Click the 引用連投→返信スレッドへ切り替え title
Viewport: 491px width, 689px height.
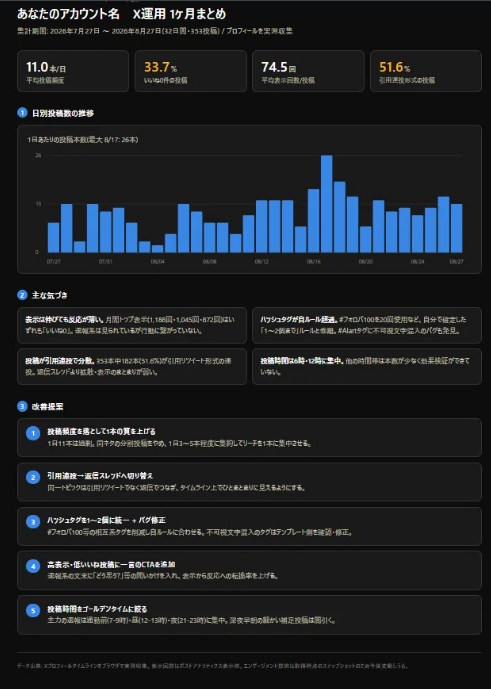[100, 476]
